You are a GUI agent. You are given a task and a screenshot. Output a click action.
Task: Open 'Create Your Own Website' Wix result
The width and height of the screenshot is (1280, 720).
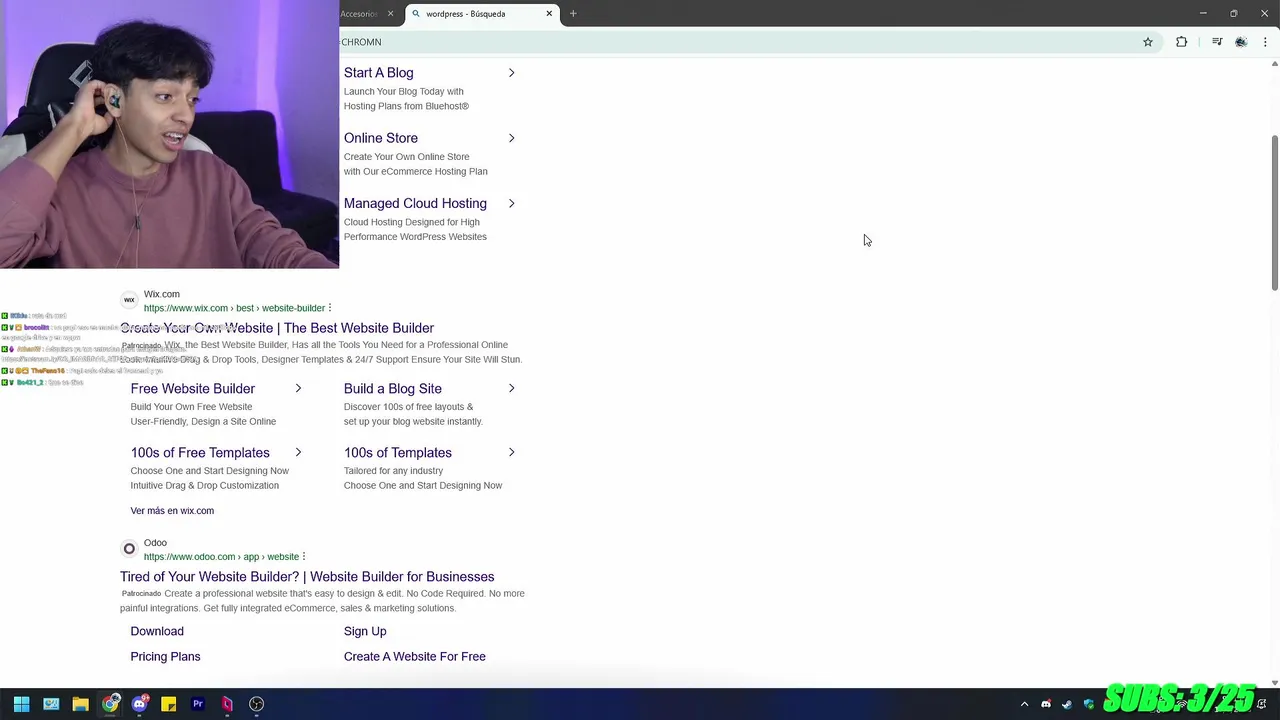click(277, 328)
